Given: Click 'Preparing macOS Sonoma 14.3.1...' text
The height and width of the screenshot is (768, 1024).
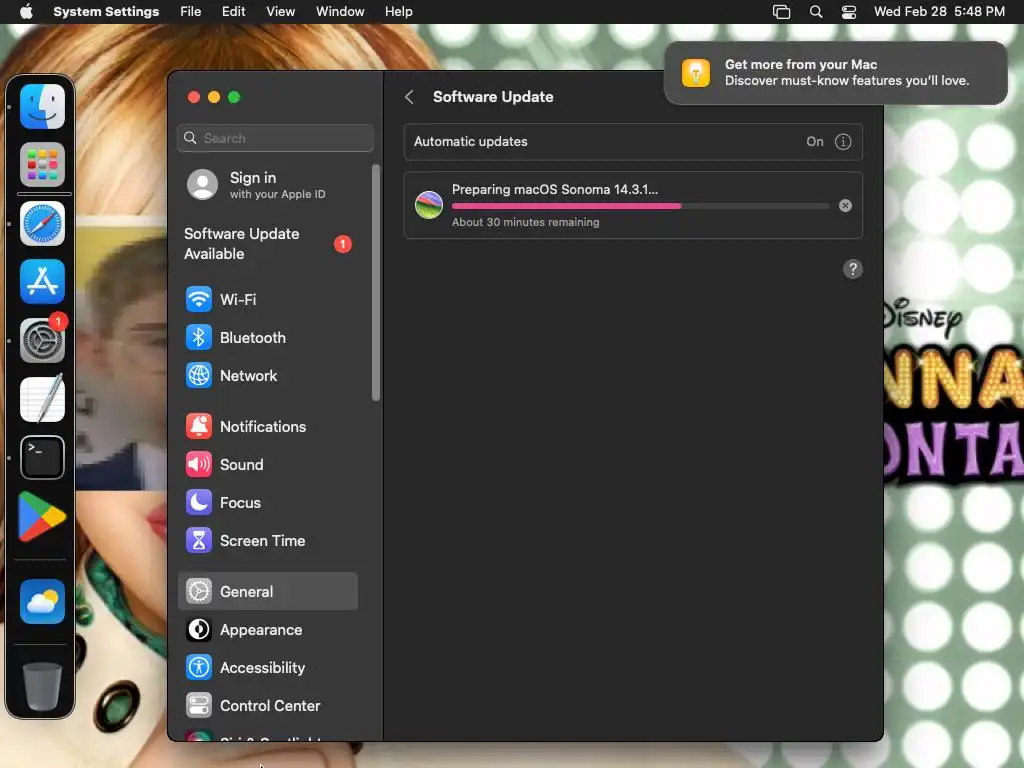Looking at the screenshot, I should (554, 189).
